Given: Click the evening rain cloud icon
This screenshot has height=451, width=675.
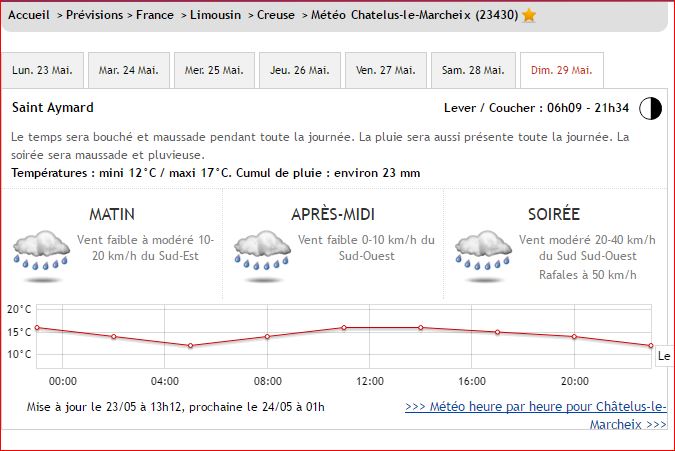Looking at the screenshot, I should [483, 251].
